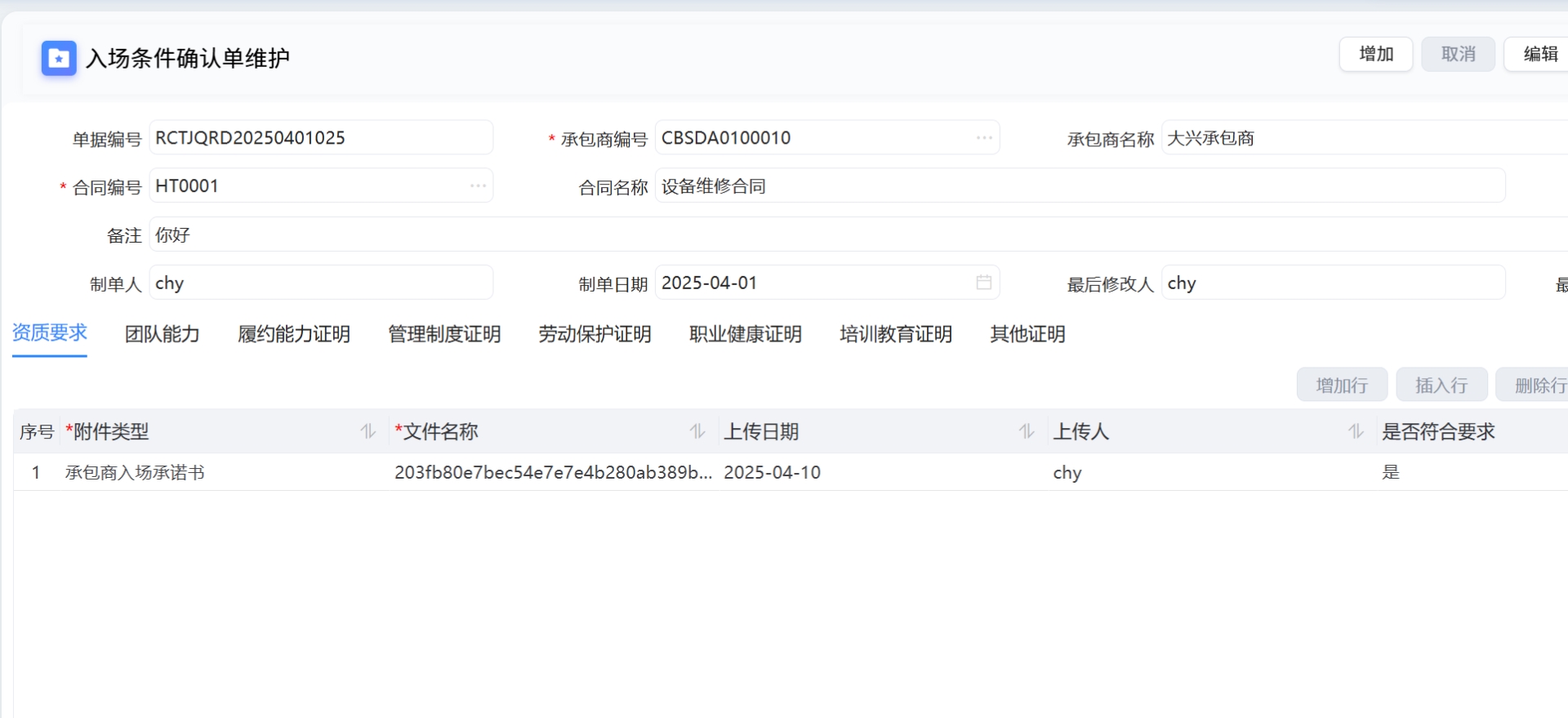Click the blue page icon beside the title
Image resolution: width=1568 pixels, height=718 pixels.
pos(59,58)
